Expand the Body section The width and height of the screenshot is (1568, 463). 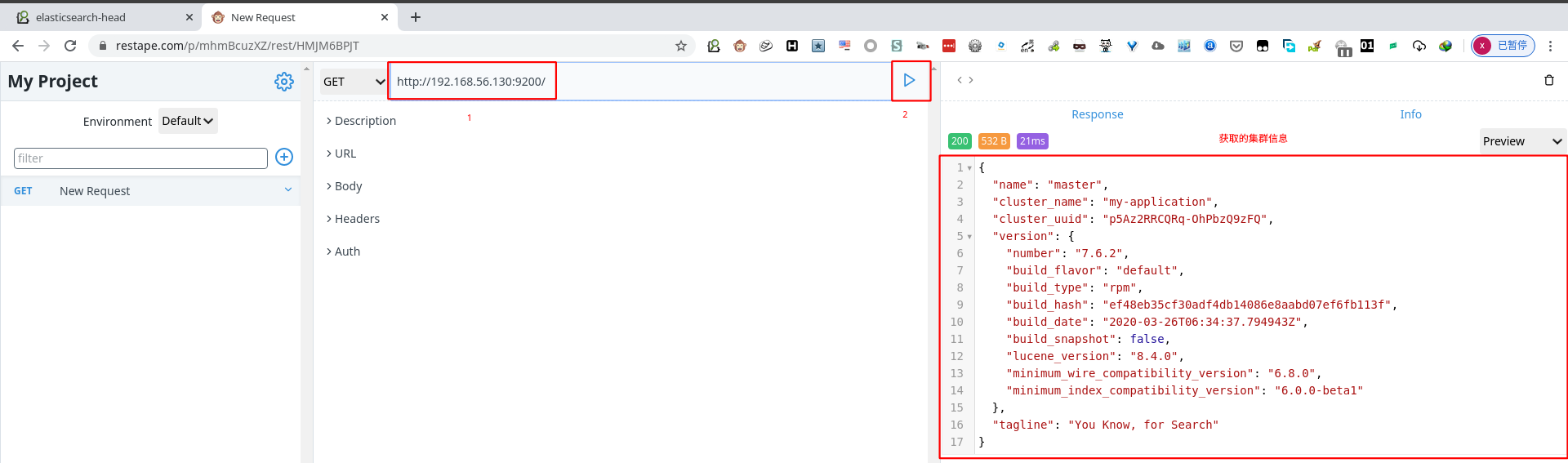[344, 186]
